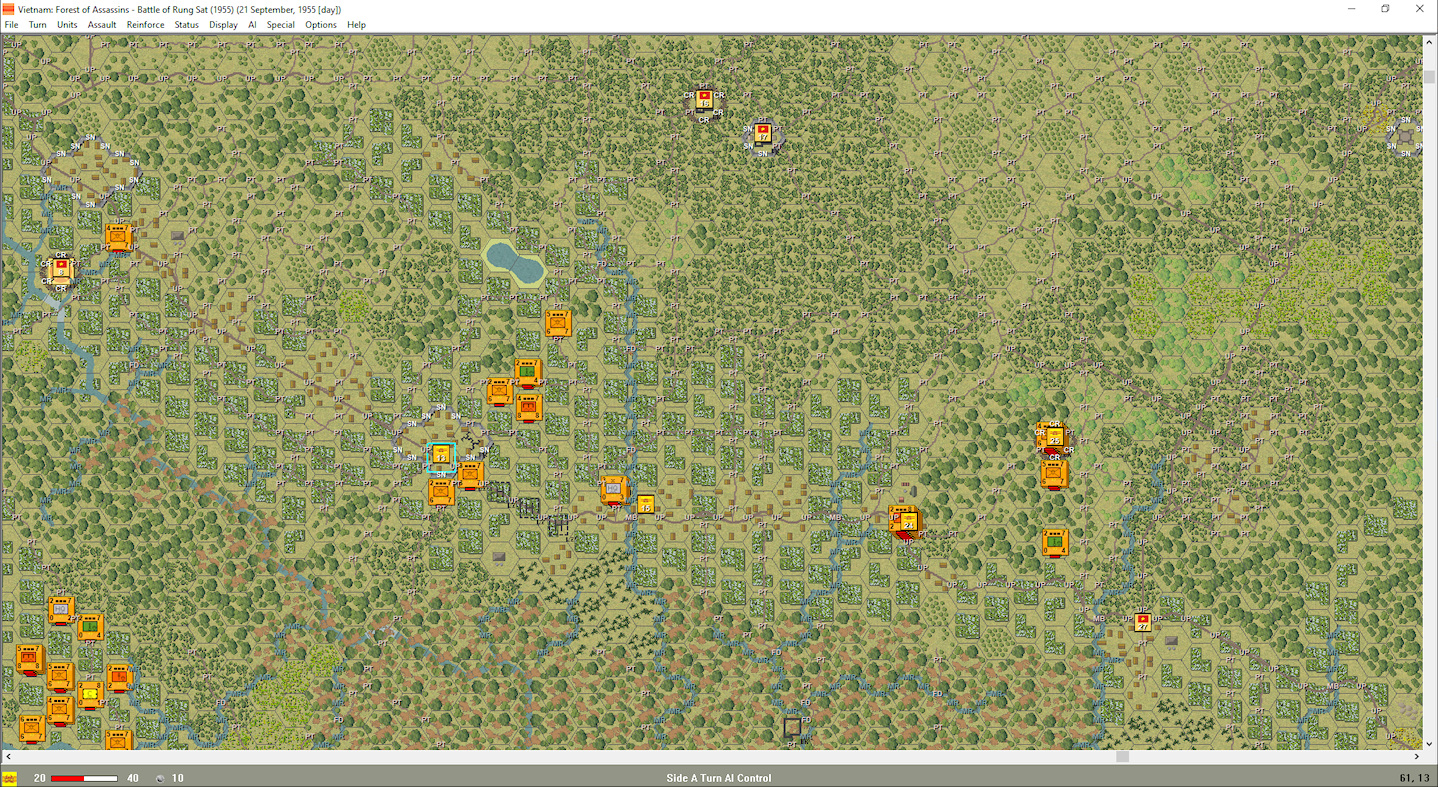The image size is (1438, 787).
Task: Open the Options menu
Action: (x=321, y=24)
